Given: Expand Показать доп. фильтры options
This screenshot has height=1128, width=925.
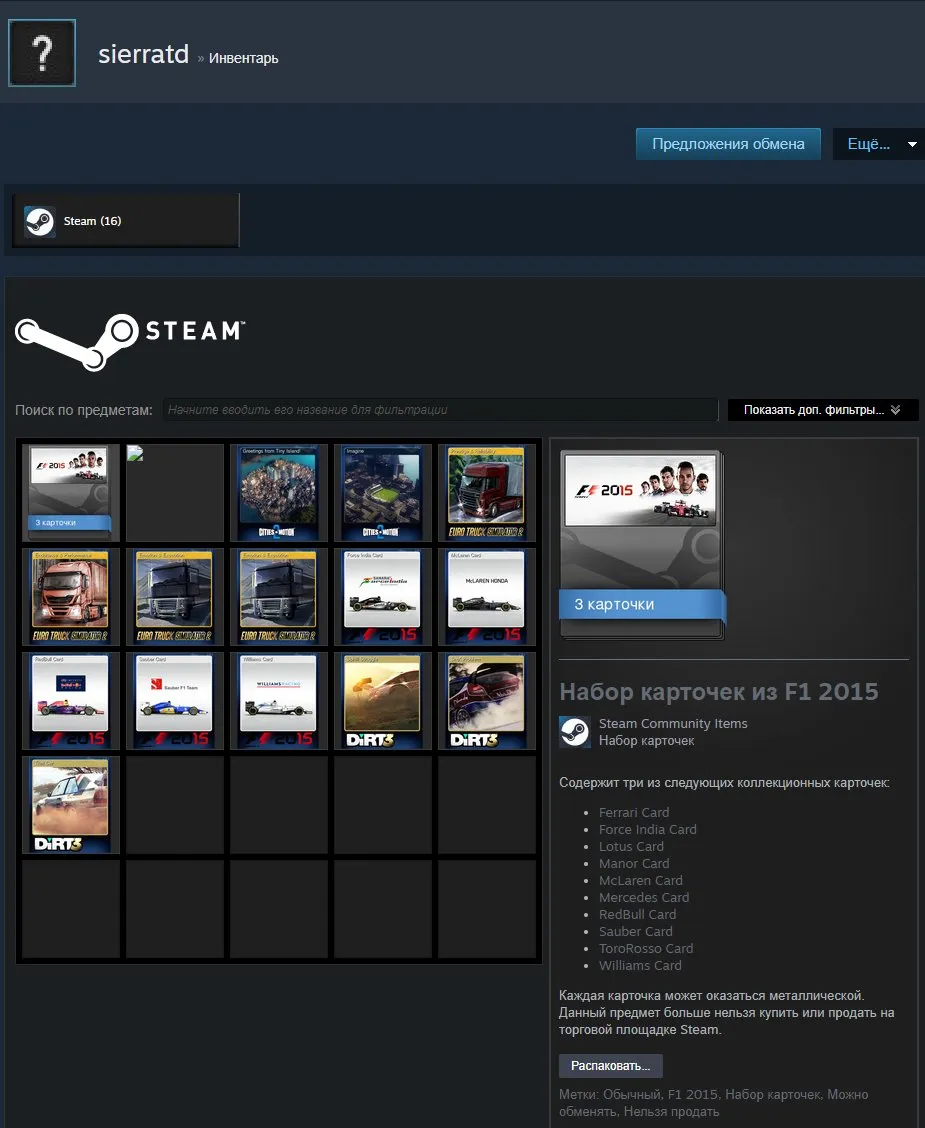Looking at the screenshot, I should tap(823, 410).
